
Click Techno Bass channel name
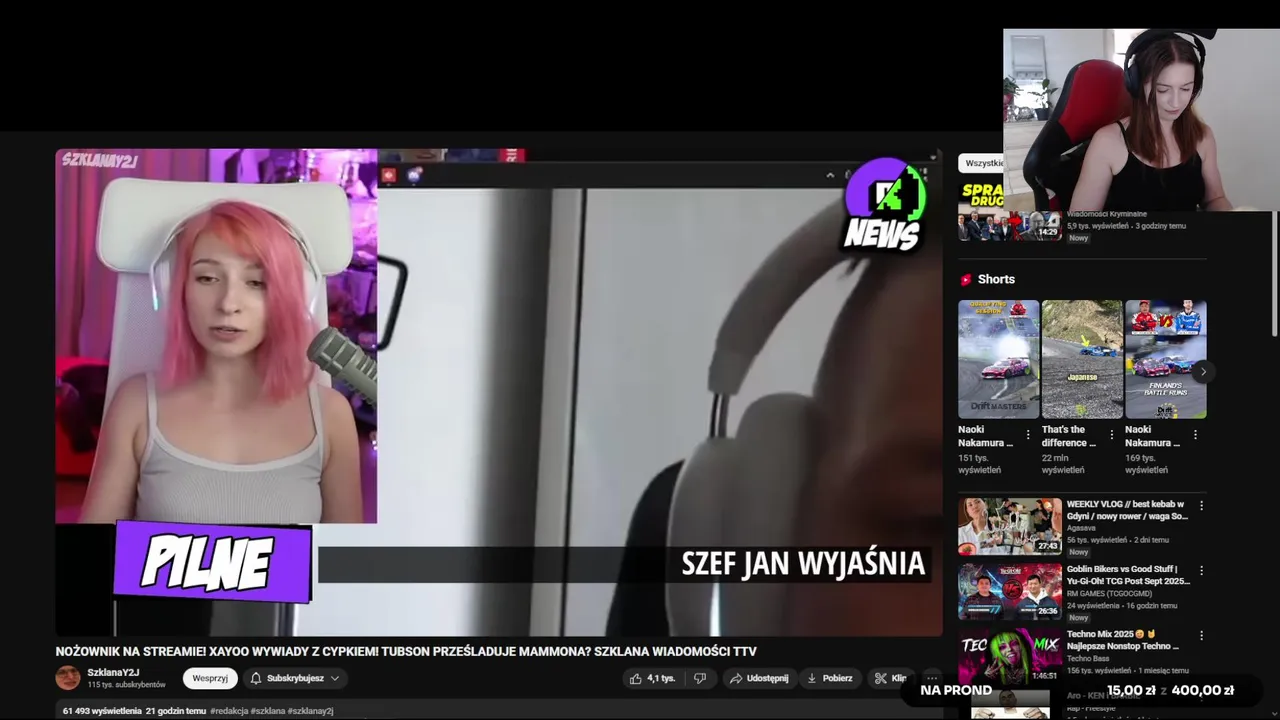pyautogui.click(x=1088, y=658)
